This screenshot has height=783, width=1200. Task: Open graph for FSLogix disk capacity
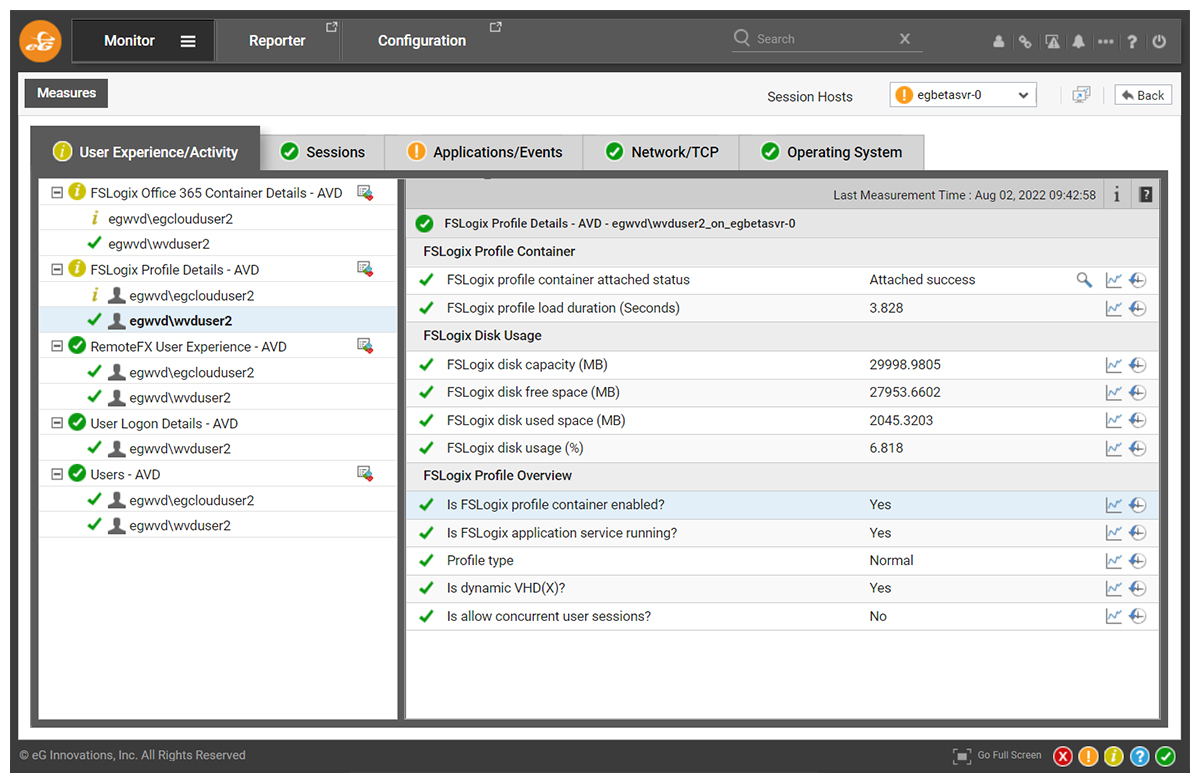click(x=1113, y=365)
